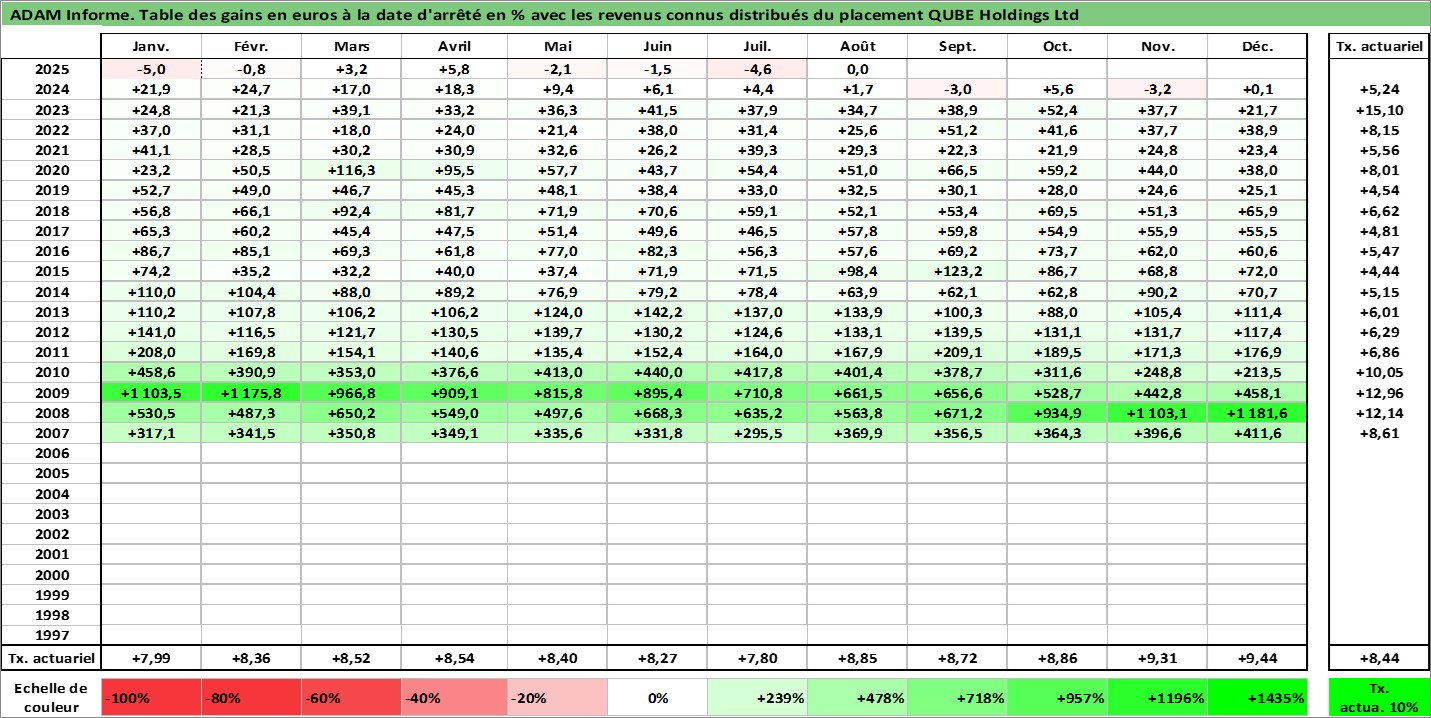Click the 'Mars' column header
Screen dimensions: 1431x718
352,46
